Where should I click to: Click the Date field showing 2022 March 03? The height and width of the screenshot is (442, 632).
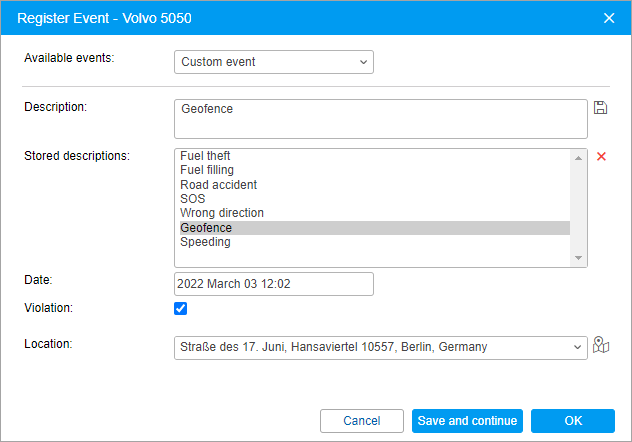[x=274, y=284]
